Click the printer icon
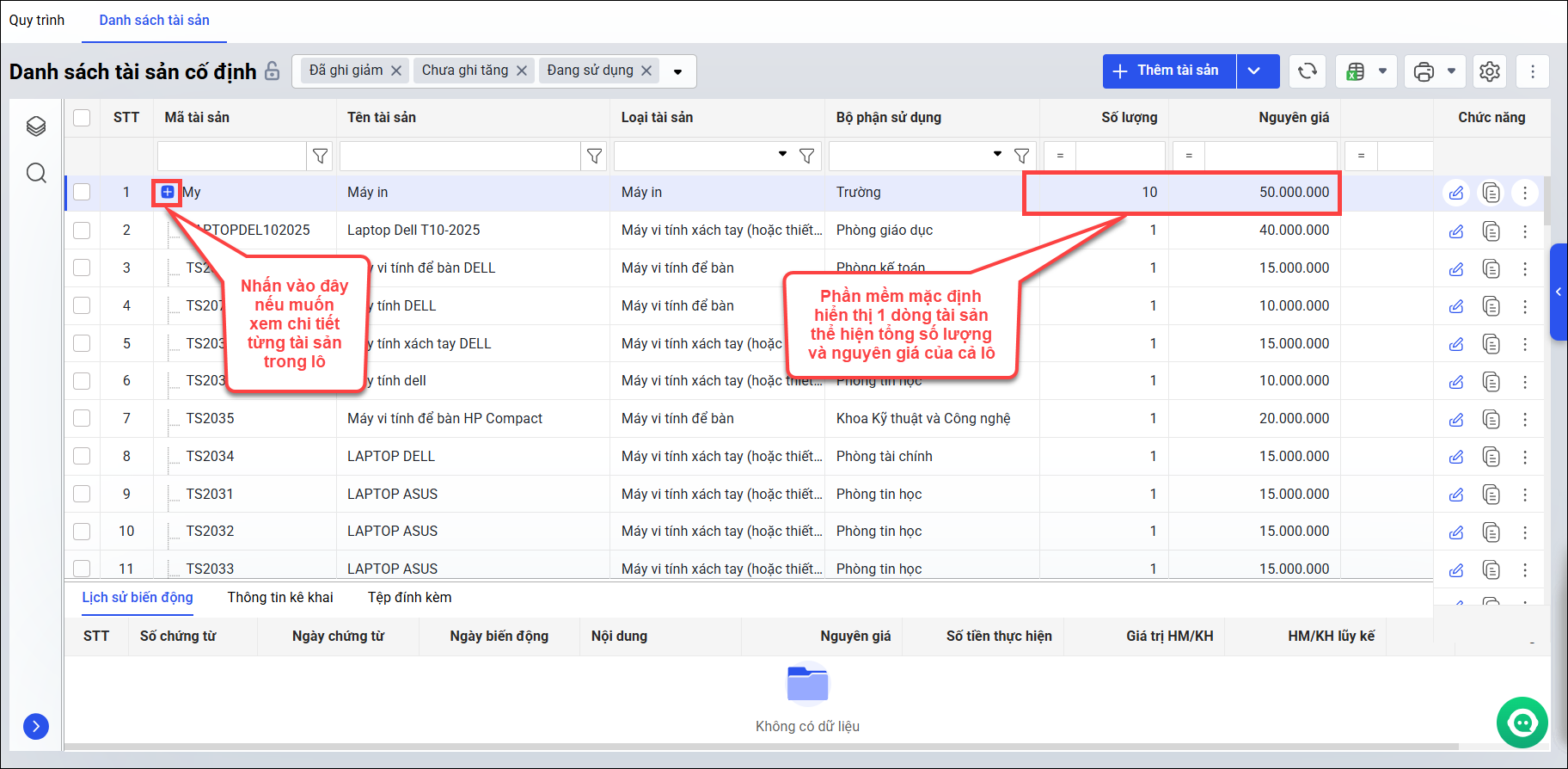 [x=1424, y=71]
